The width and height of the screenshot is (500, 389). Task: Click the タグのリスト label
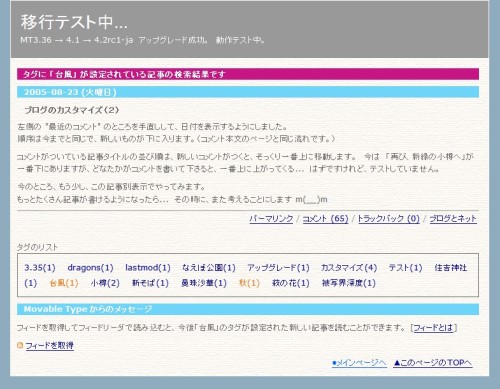[37, 247]
